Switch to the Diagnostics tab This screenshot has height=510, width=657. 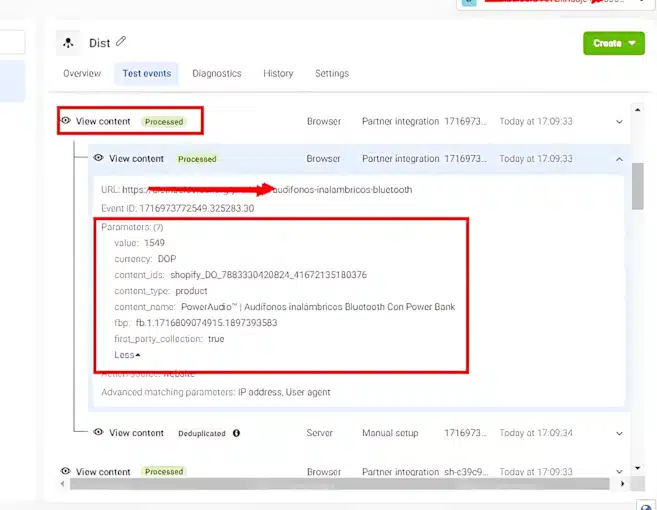217,74
